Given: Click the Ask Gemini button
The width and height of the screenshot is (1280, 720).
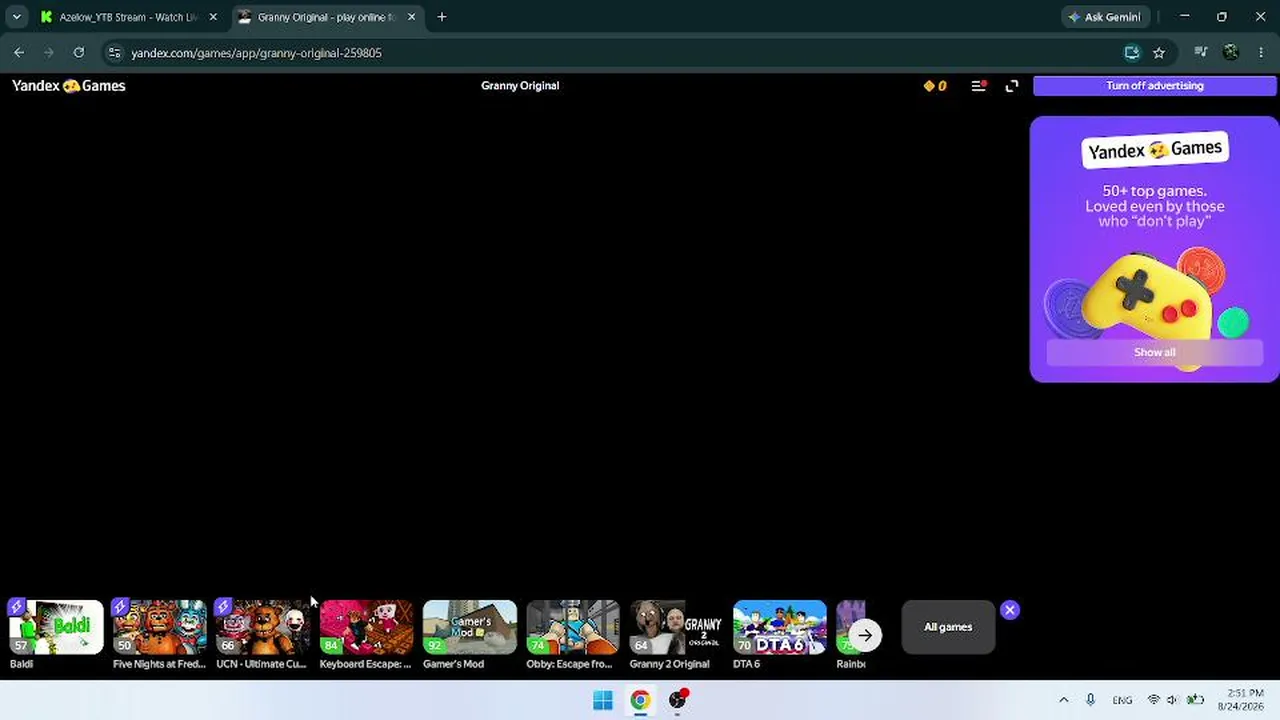Looking at the screenshot, I should [1105, 17].
